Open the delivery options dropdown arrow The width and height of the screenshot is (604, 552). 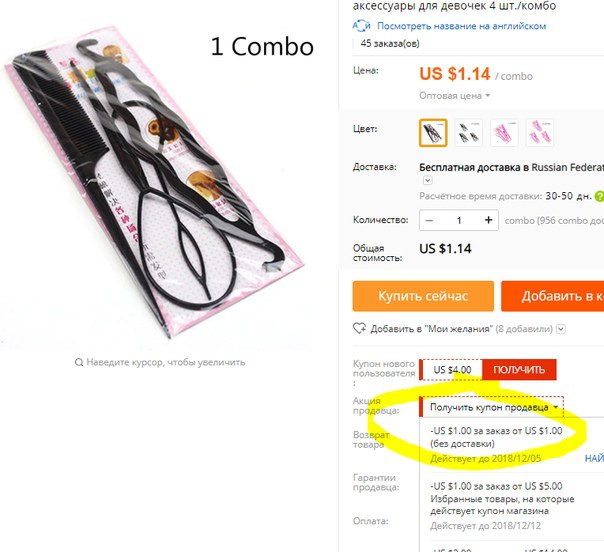coord(428,180)
